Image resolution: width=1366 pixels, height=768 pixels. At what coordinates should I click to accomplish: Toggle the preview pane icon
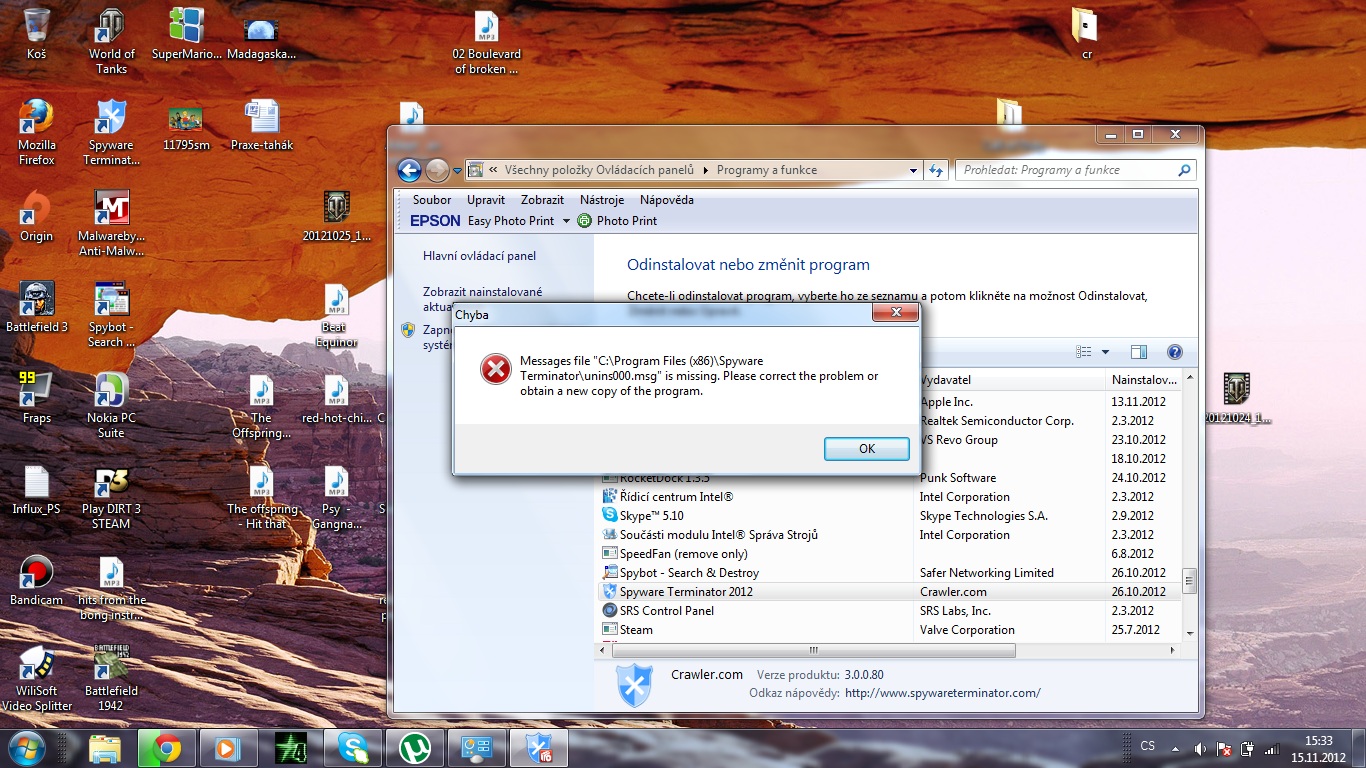[x=1138, y=352]
